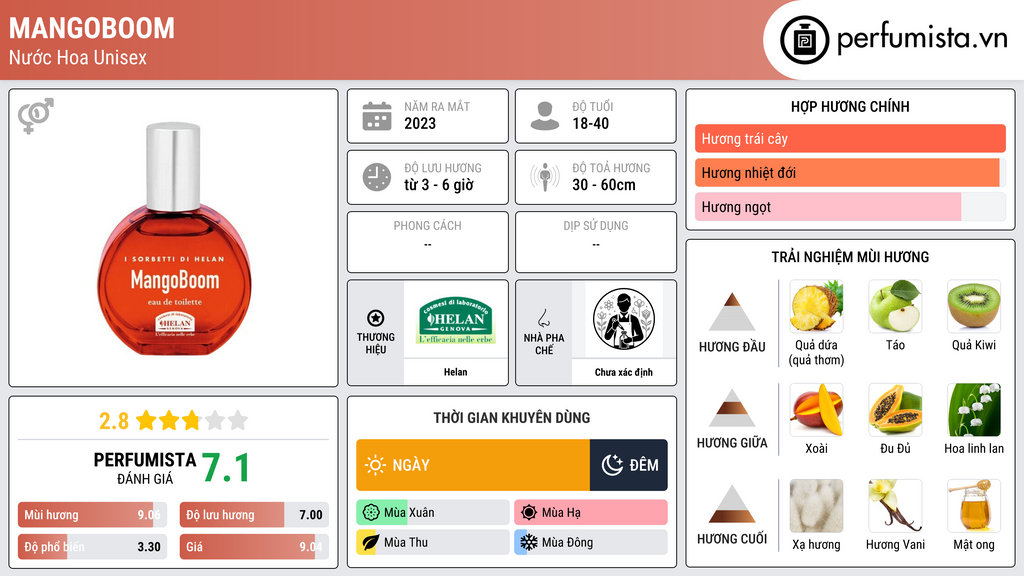Open the Helan brand logo

455,319
